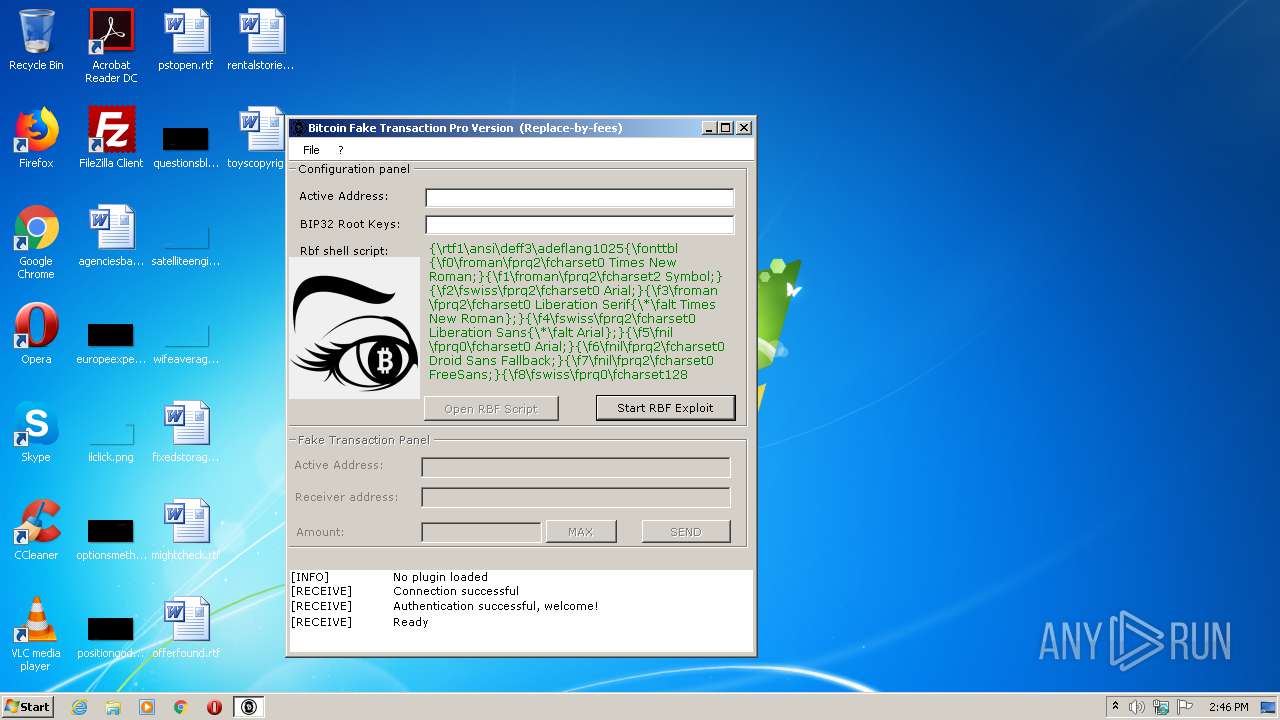Click the MAX button

(581, 532)
